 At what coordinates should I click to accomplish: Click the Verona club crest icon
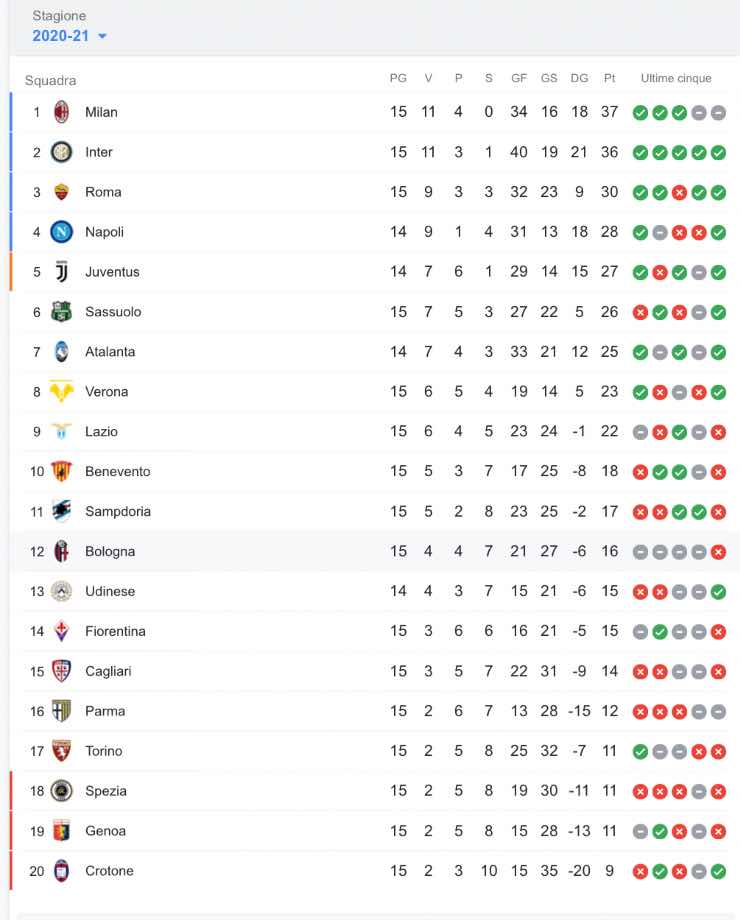(62, 392)
